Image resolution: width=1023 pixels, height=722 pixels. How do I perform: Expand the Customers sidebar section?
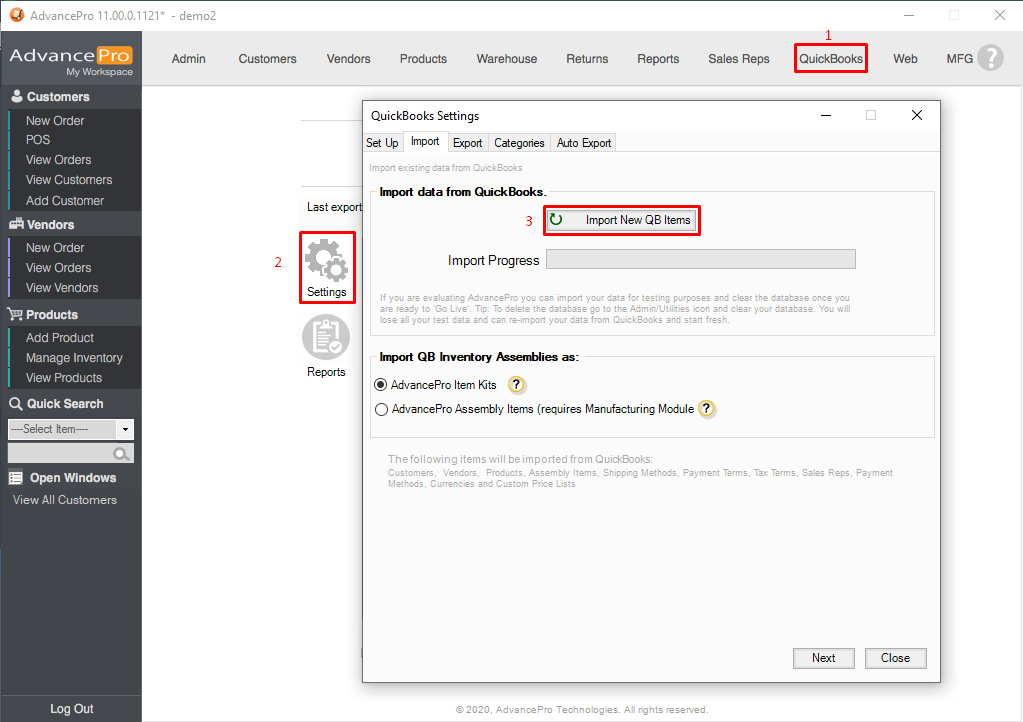tap(58, 97)
